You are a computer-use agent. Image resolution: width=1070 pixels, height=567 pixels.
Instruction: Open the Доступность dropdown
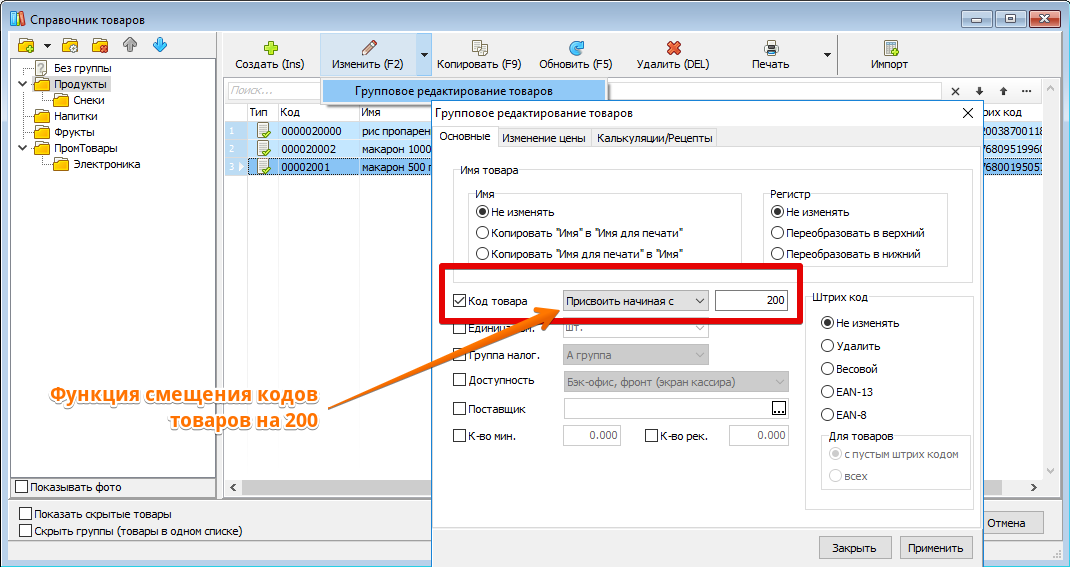tap(676, 382)
